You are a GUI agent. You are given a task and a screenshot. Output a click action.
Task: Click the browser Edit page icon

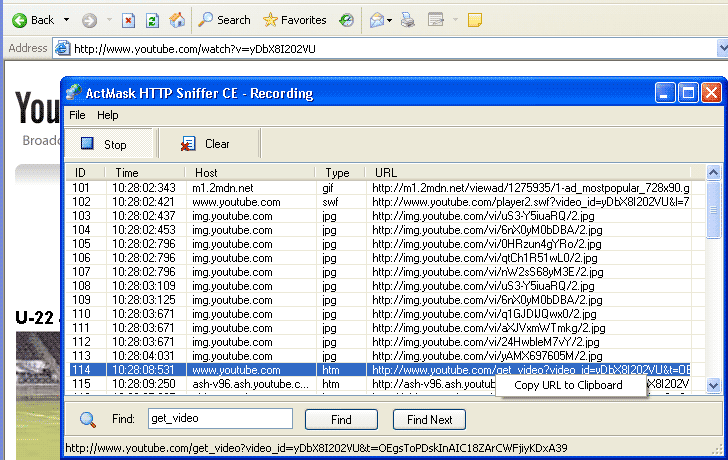point(436,20)
